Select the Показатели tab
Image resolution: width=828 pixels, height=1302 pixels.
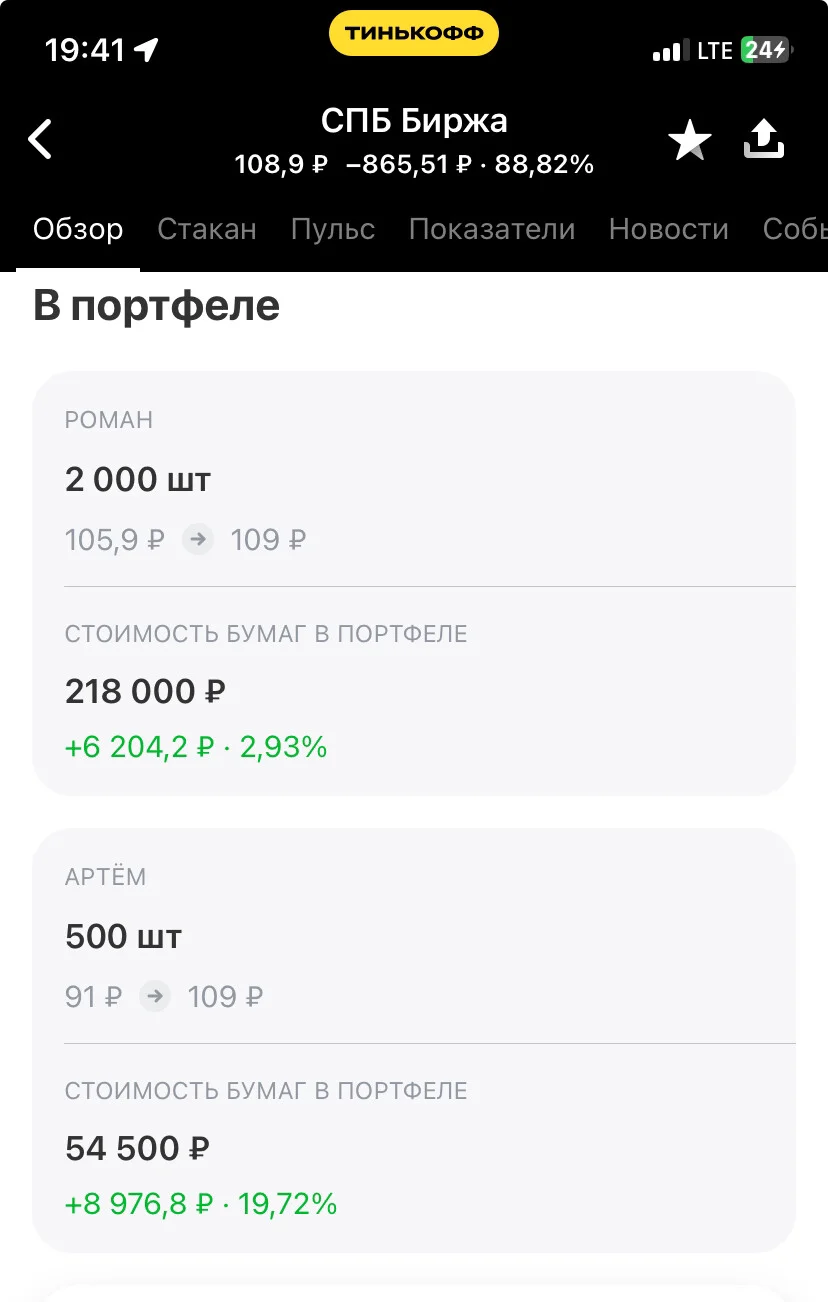click(x=492, y=229)
